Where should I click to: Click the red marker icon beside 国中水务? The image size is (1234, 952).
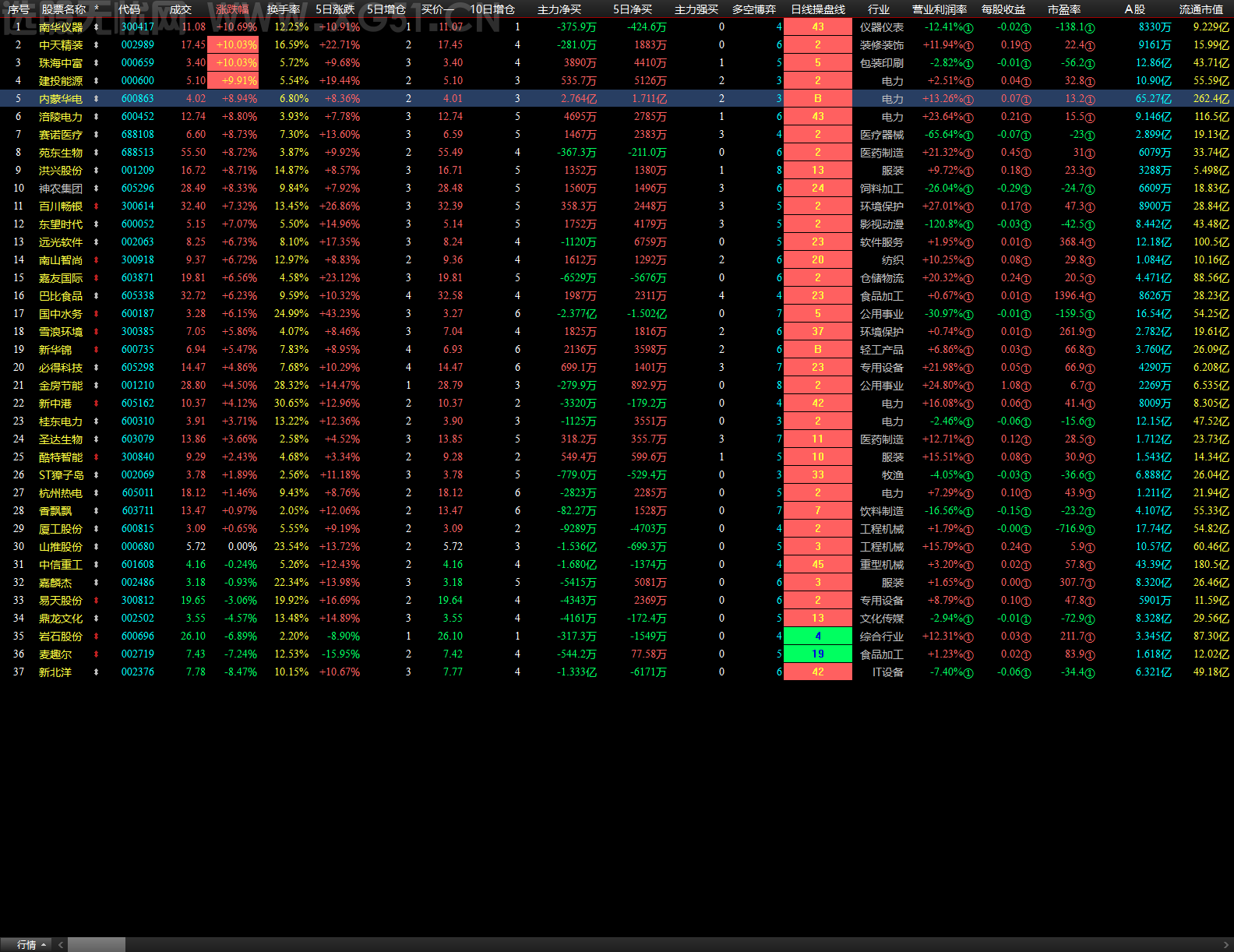click(x=97, y=314)
